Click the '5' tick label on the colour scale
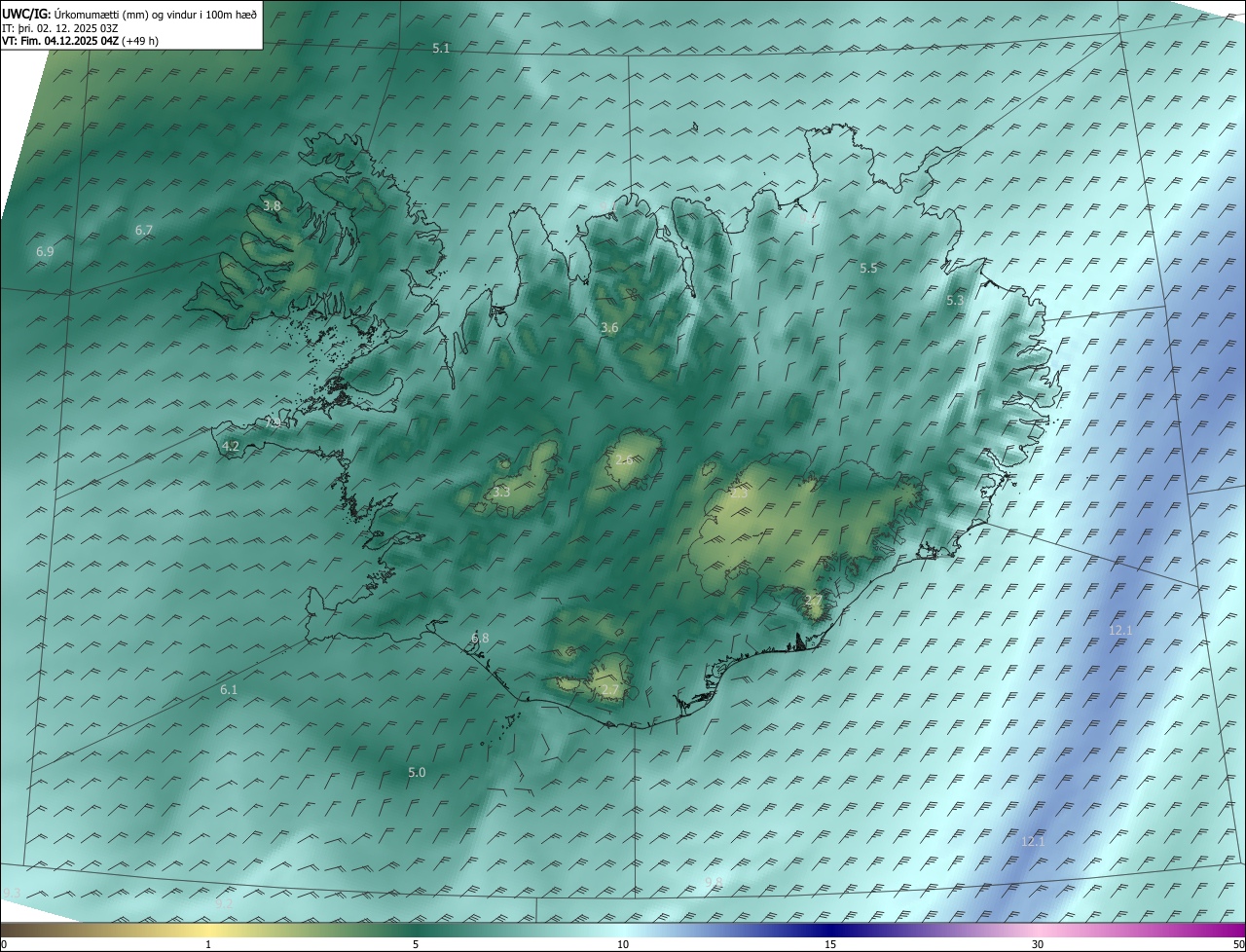This screenshot has width=1246, height=952. click(416, 945)
